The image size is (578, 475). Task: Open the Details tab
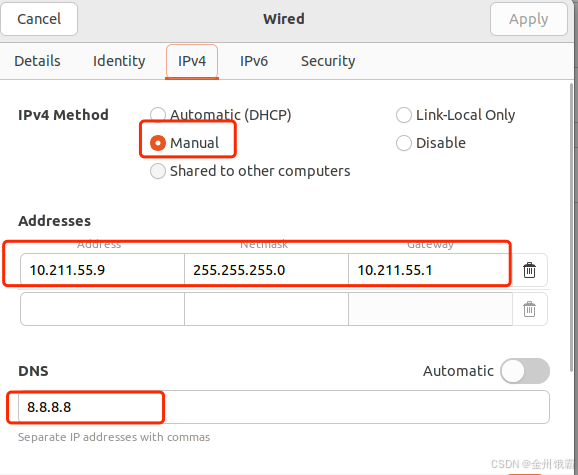[37, 61]
